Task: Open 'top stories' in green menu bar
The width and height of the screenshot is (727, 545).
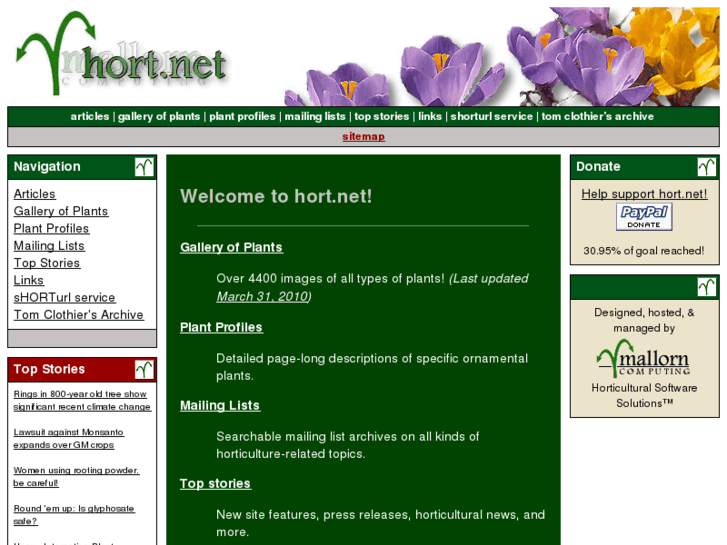Action: tap(382, 116)
